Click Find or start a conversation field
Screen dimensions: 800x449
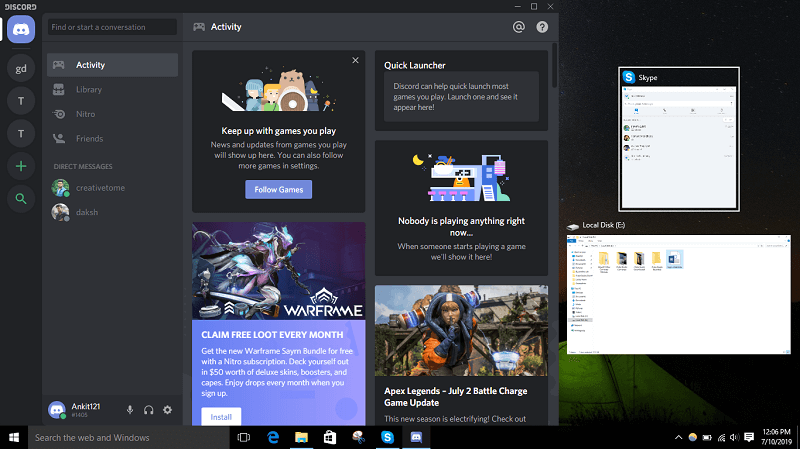tap(112, 27)
